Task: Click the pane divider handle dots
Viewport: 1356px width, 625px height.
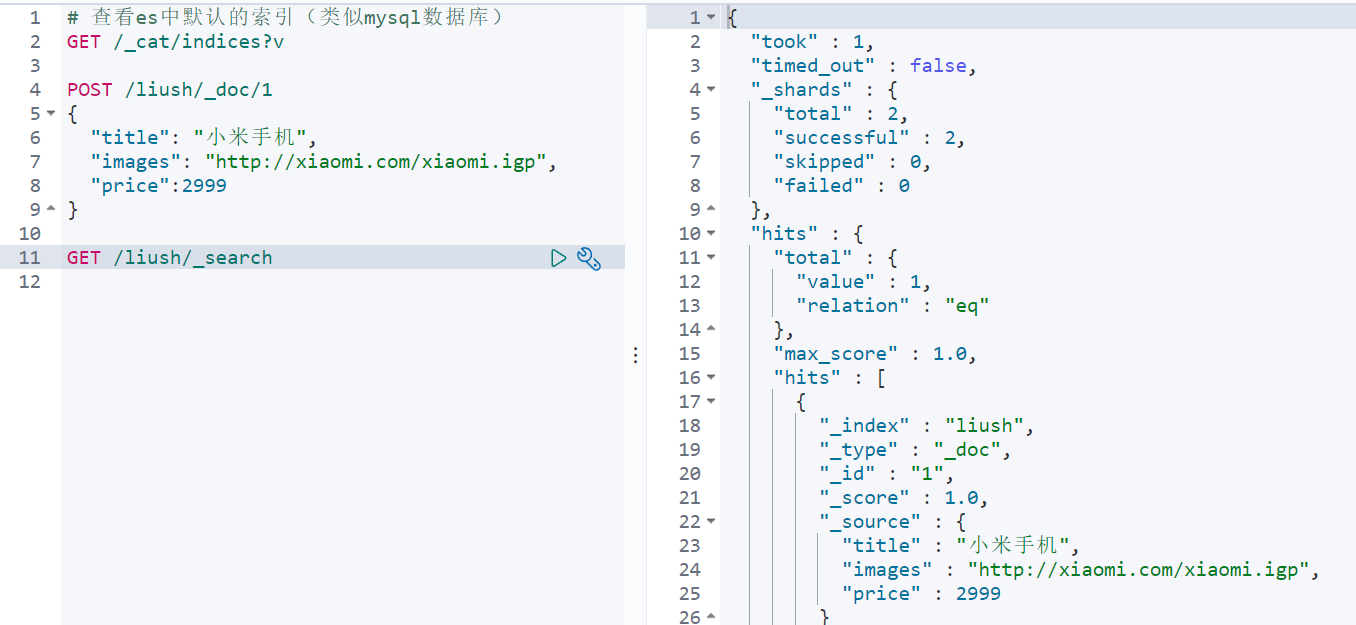Action: click(x=635, y=355)
